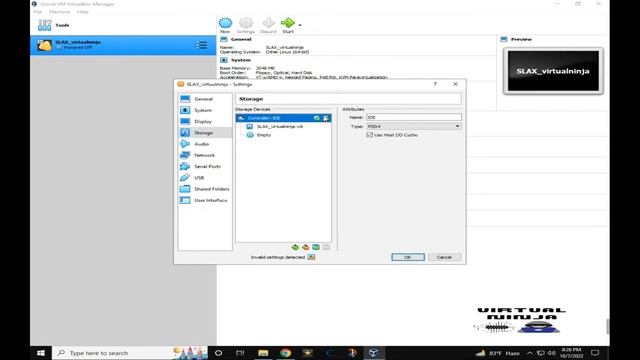The image size is (640, 360).
Task: Open Task View from the taskbar
Action: click(240, 353)
